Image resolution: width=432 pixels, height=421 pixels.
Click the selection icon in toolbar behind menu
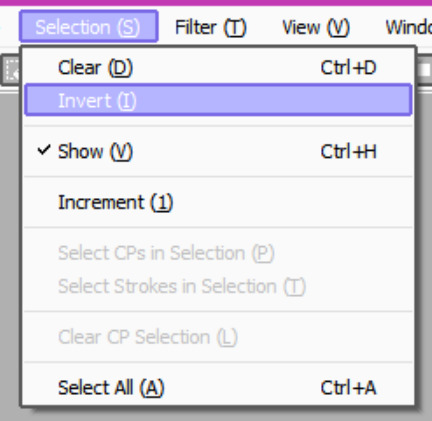tap(12, 71)
